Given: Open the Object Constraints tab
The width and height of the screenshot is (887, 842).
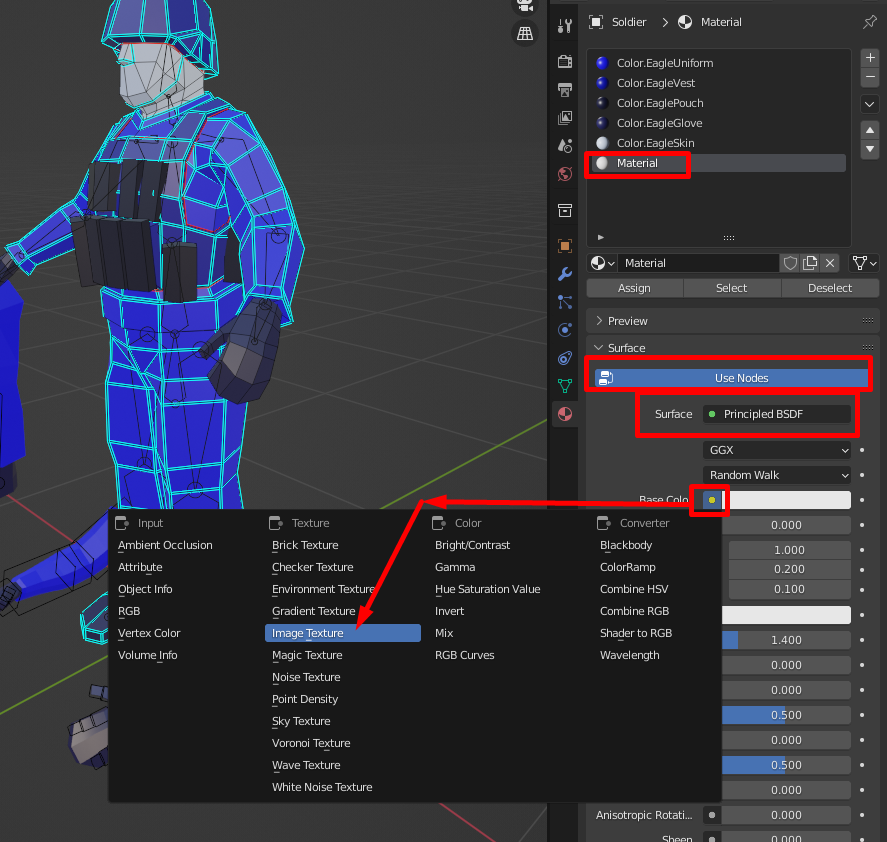Looking at the screenshot, I should click(x=565, y=358).
